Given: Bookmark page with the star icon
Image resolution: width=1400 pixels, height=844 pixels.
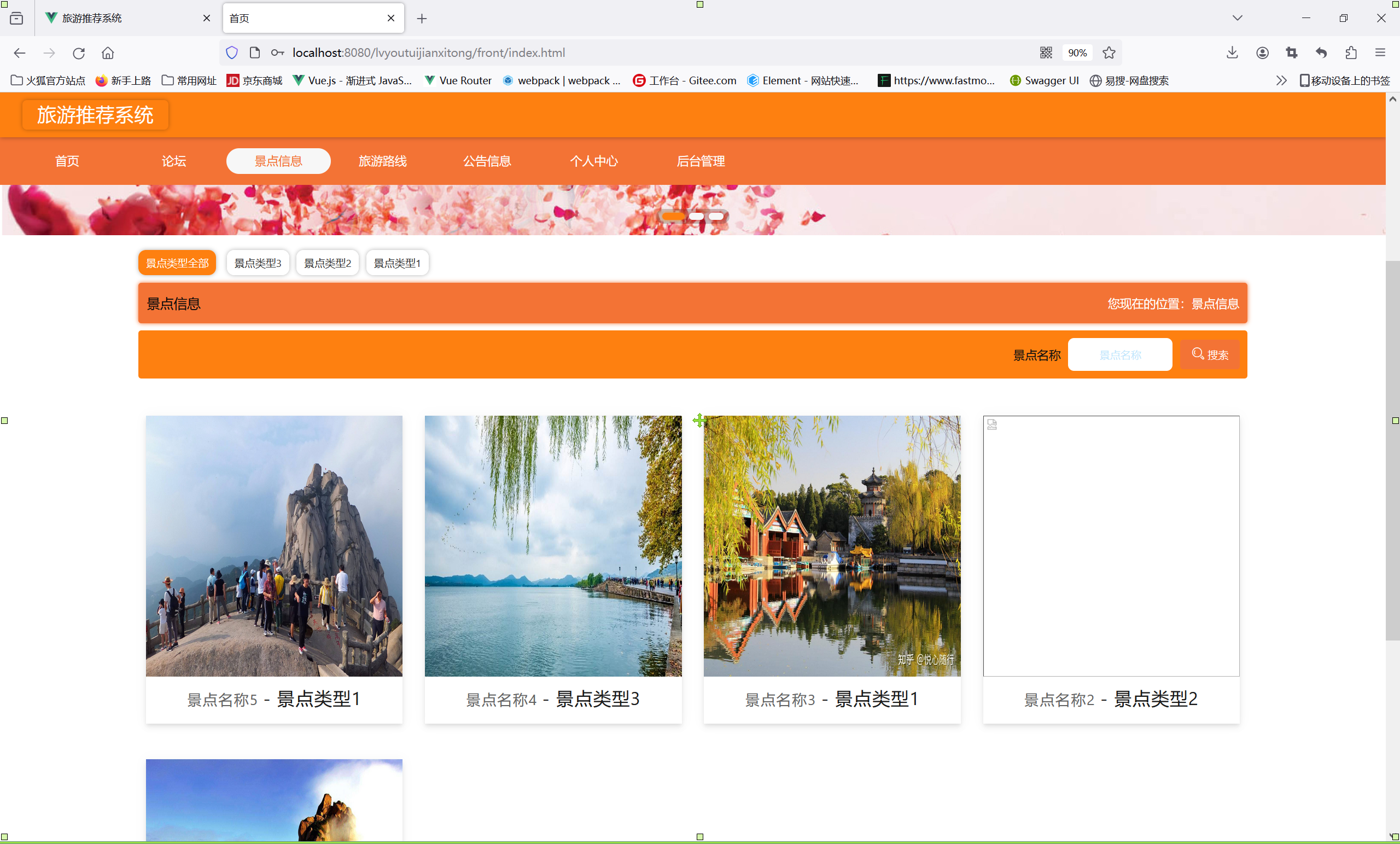Looking at the screenshot, I should [x=1109, y=53].
